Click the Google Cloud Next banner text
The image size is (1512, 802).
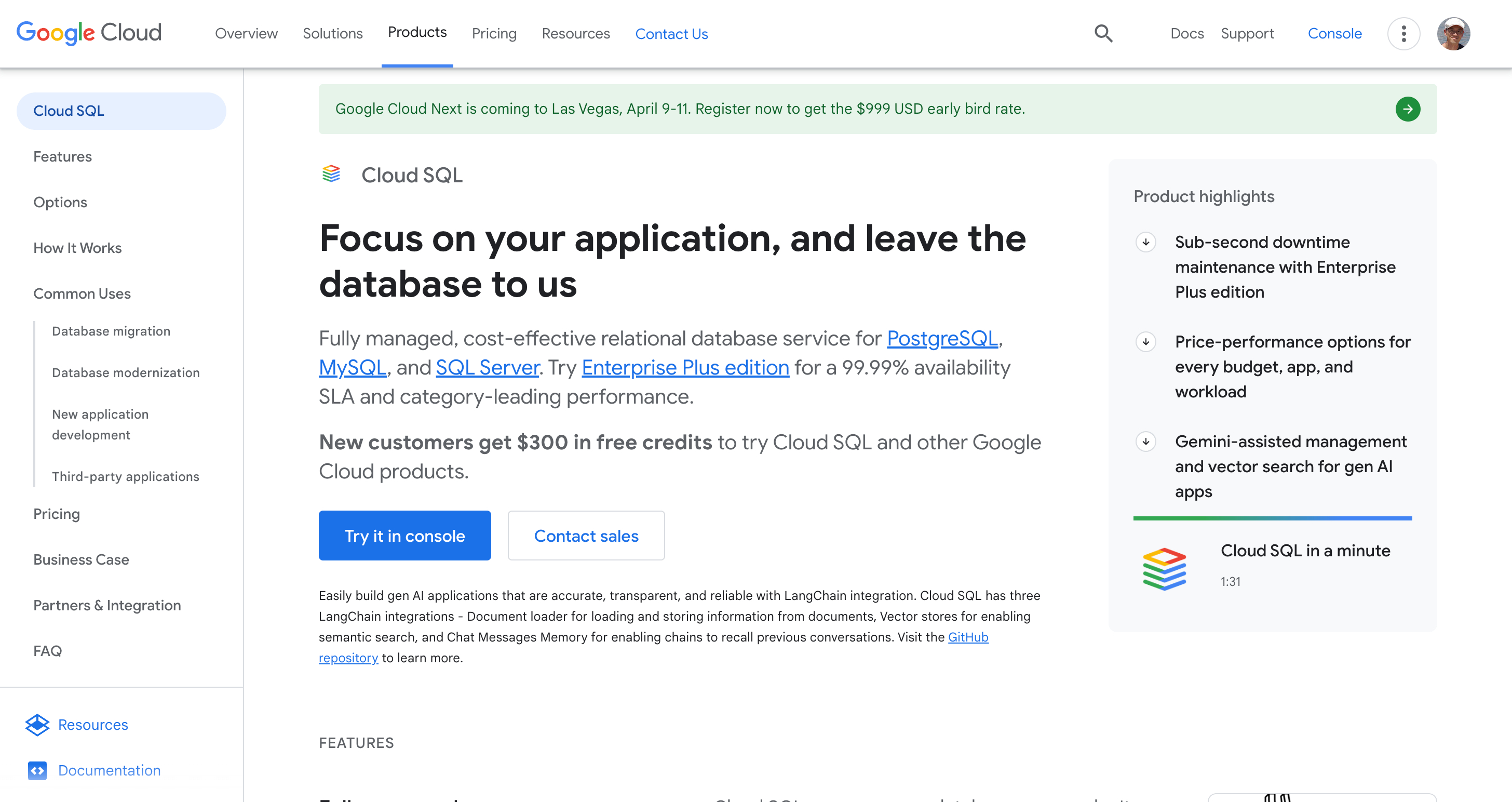(680, 109)
